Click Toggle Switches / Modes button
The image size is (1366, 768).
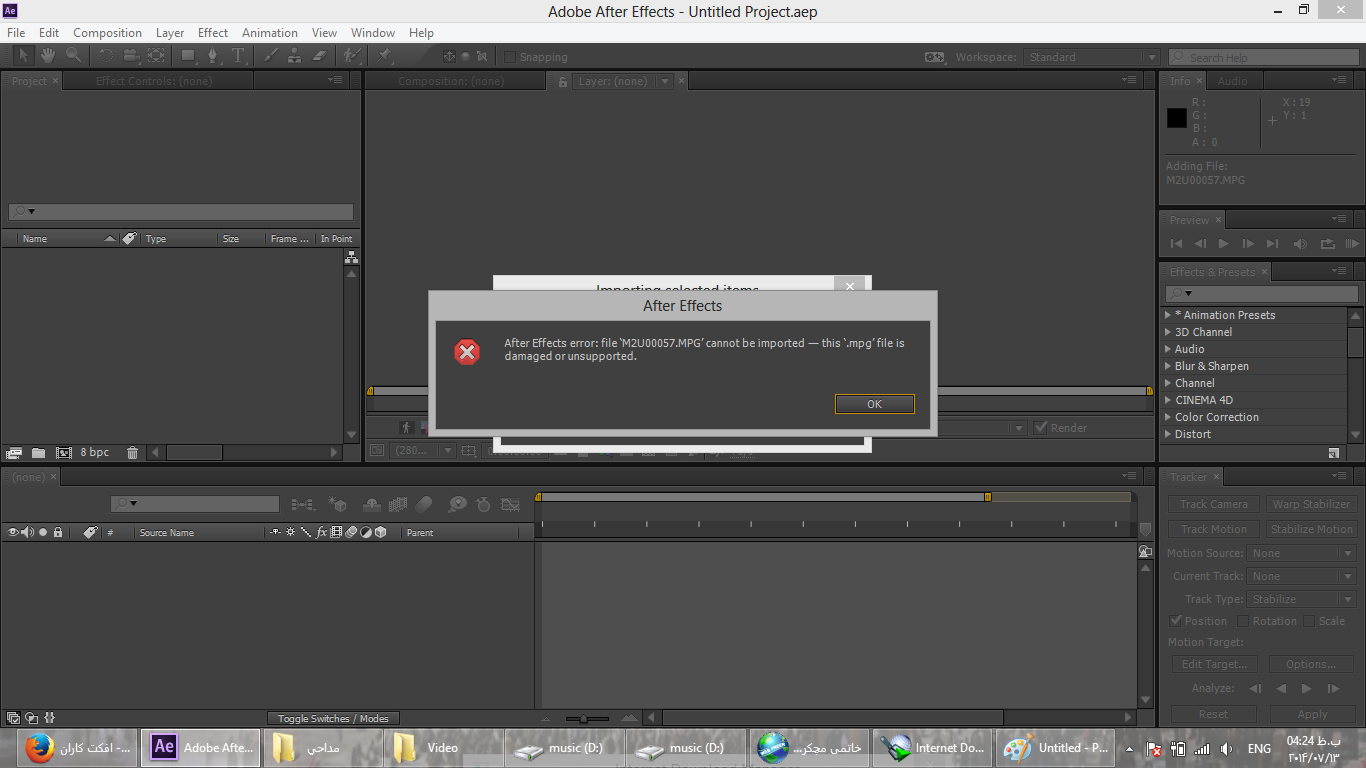coord(333,718)
